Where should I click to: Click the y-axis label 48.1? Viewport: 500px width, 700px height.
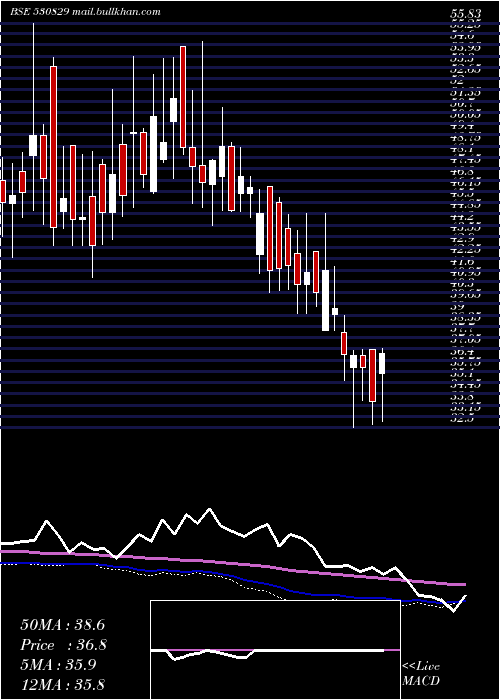(462, 150)
